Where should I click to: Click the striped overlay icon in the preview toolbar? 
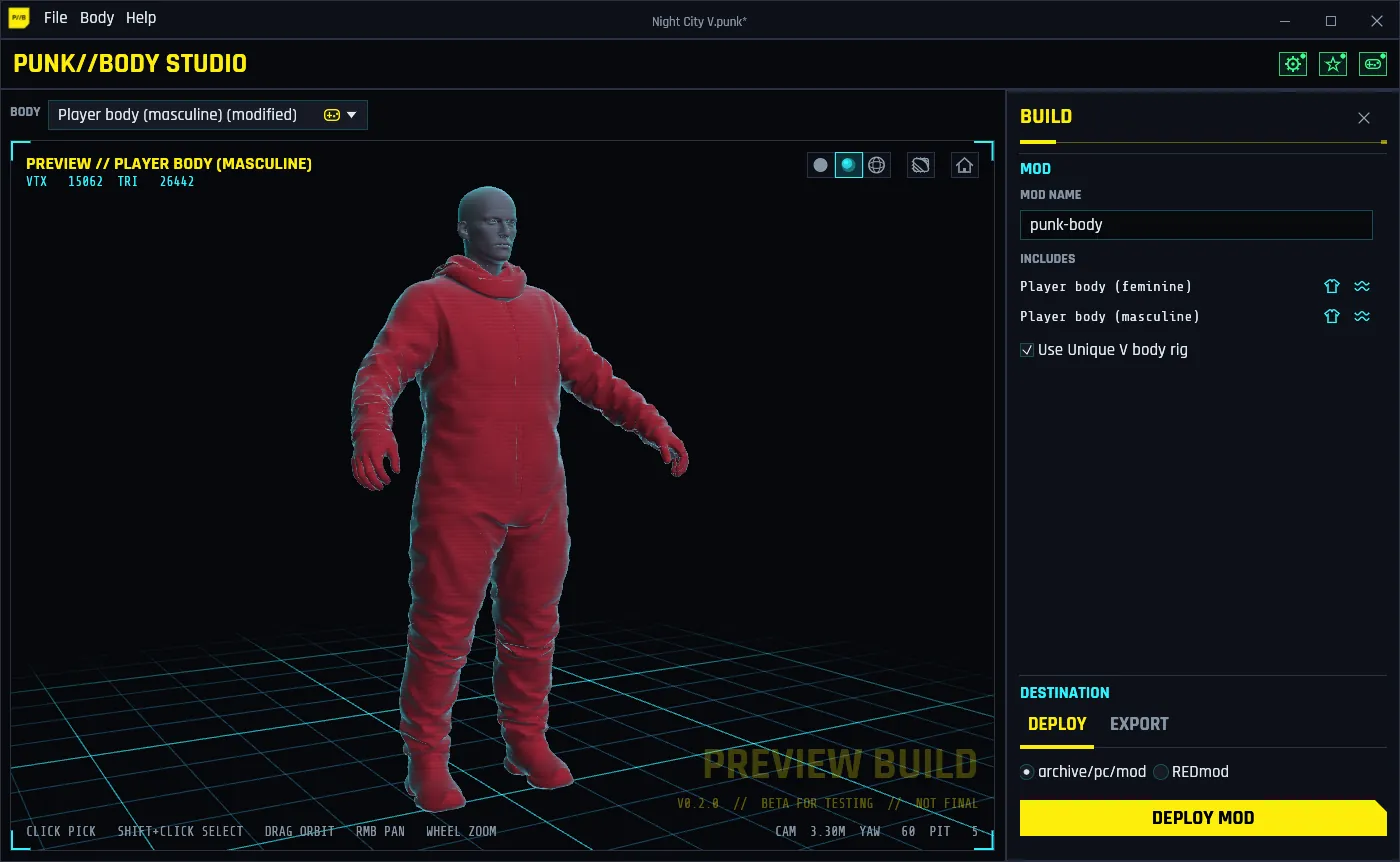tap(921, 165)
